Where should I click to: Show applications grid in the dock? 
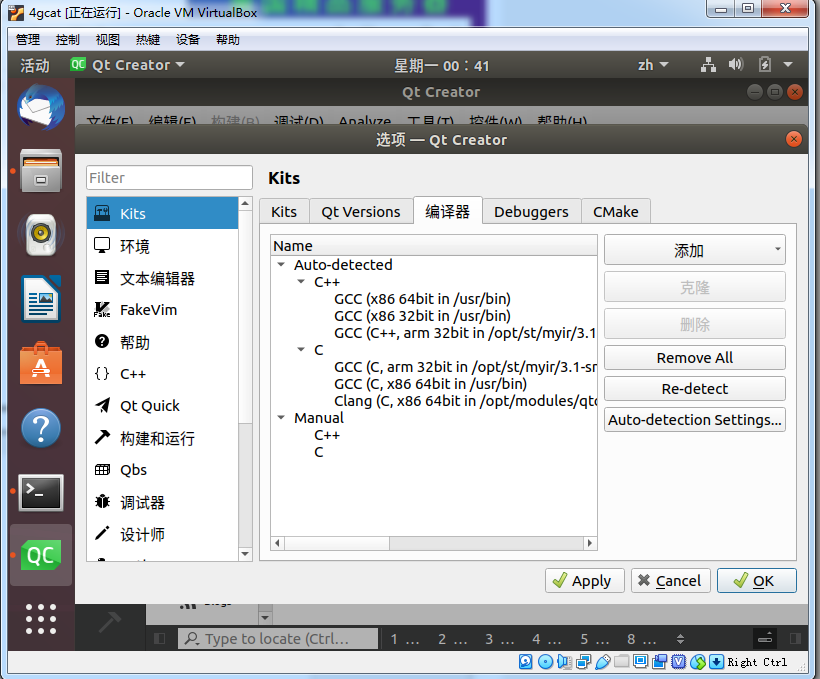click(x=41, y=619)
